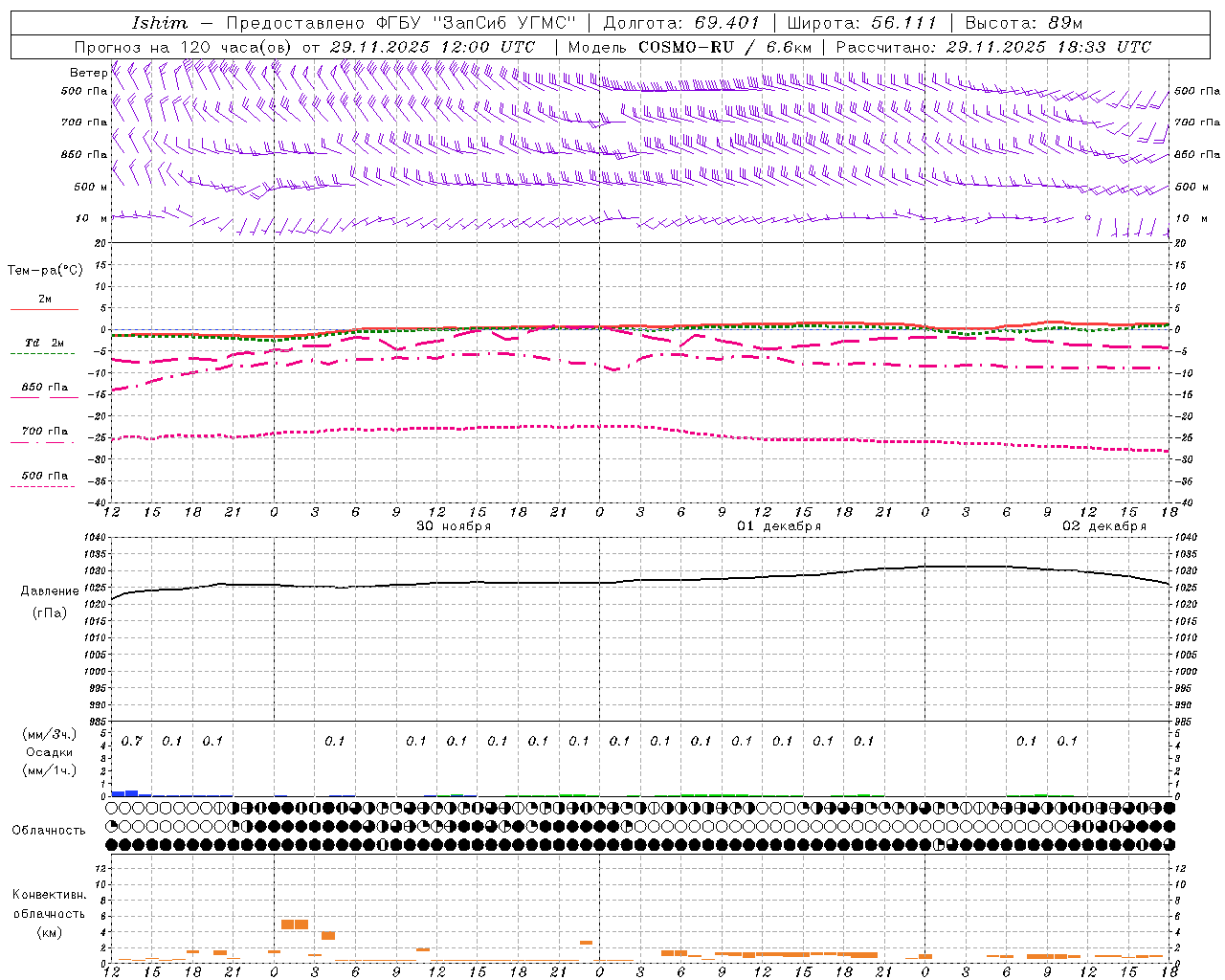Click the "Осадки" precipitation label
Image resolution: width=1225 pixels, height=980 pixels.
click(x=50, y=752)
